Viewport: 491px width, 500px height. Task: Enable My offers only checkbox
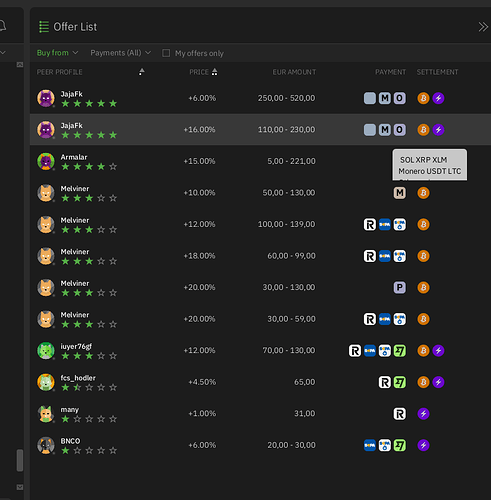tap(166, 53)
